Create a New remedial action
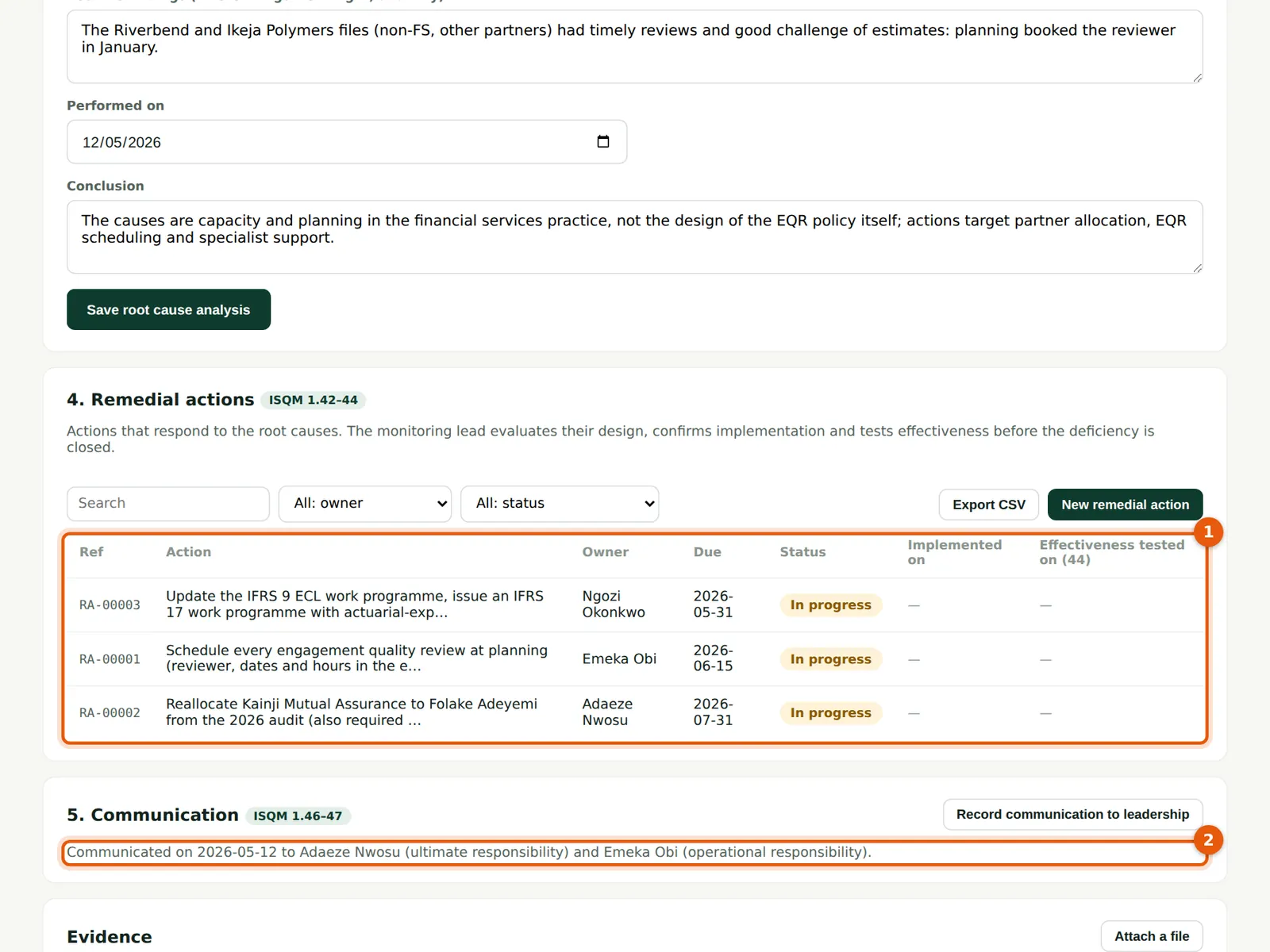This screenshot has width=1270, height=952. [1125, 505]
